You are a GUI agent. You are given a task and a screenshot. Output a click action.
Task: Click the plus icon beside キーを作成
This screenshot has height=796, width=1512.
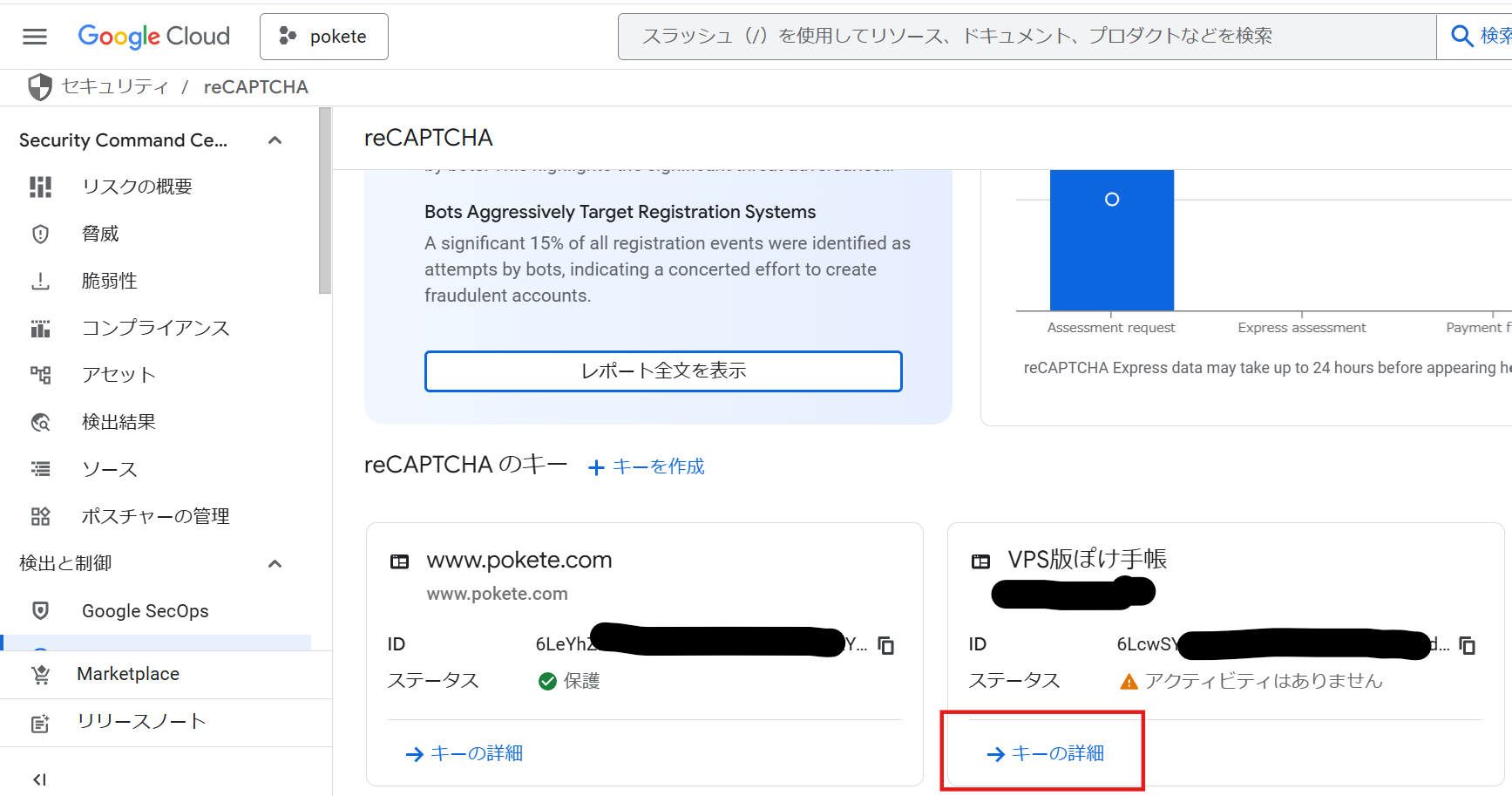tap(596, 468)
